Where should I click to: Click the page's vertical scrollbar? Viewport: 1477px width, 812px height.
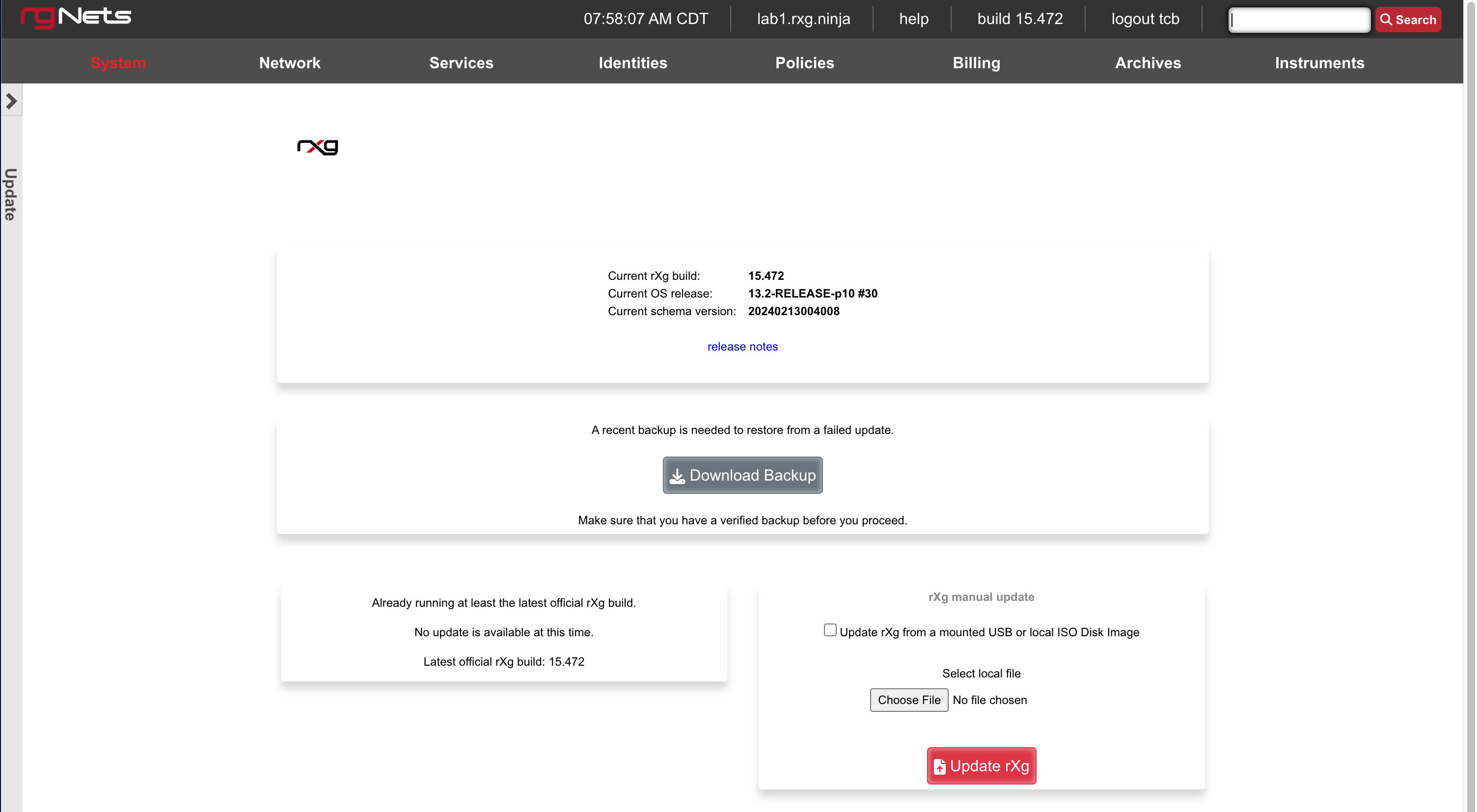click(1471, 406)
